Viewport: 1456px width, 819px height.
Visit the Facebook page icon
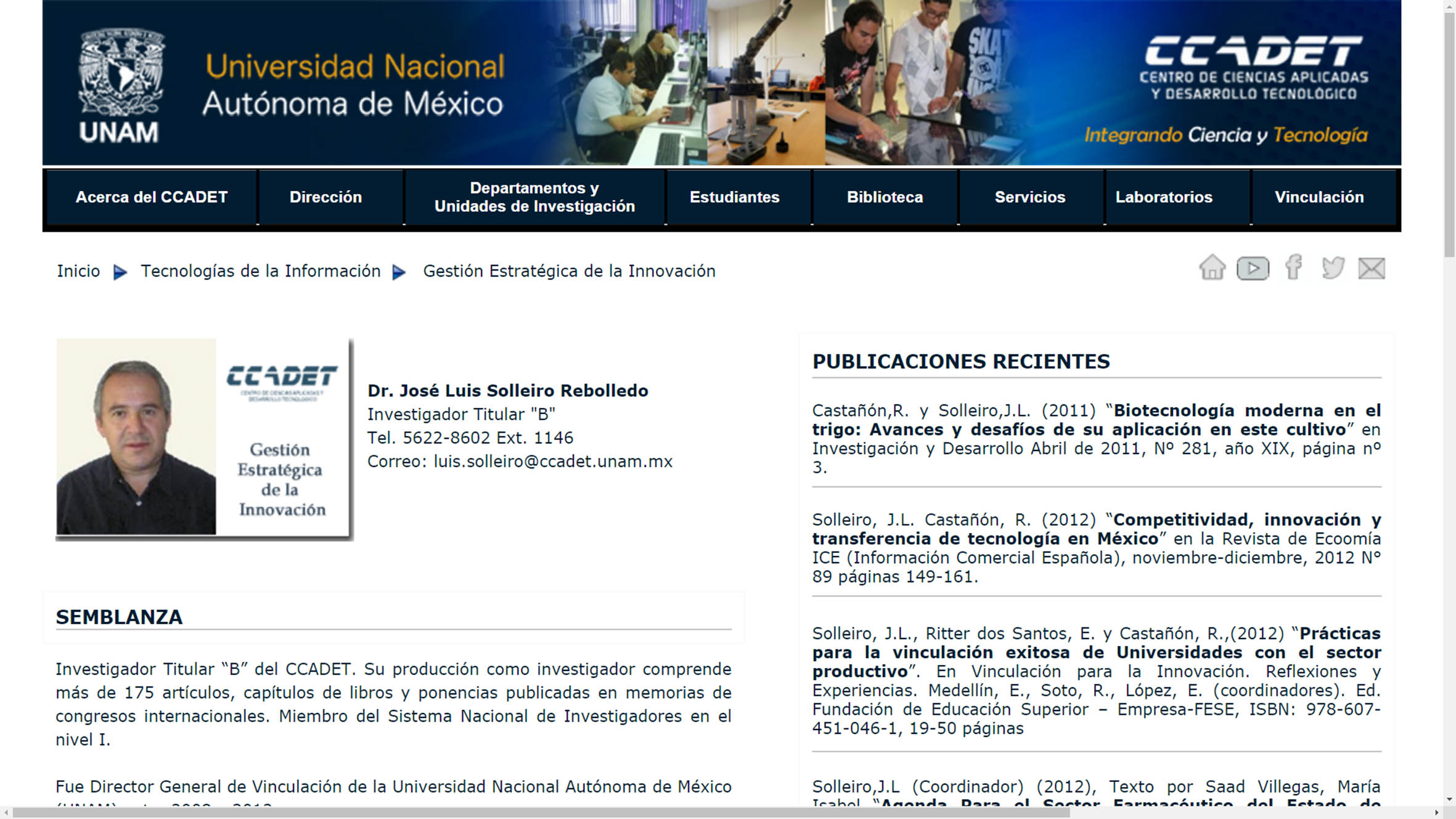(1293, 267)
